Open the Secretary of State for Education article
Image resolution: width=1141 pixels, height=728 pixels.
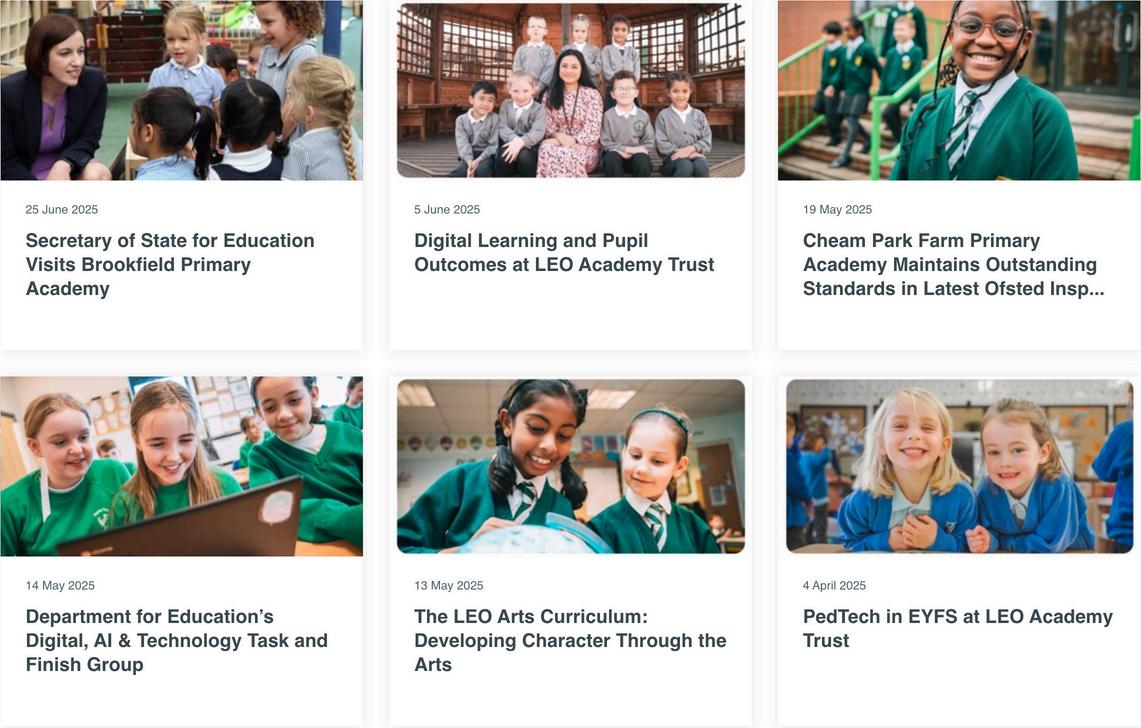pos(170,264)
